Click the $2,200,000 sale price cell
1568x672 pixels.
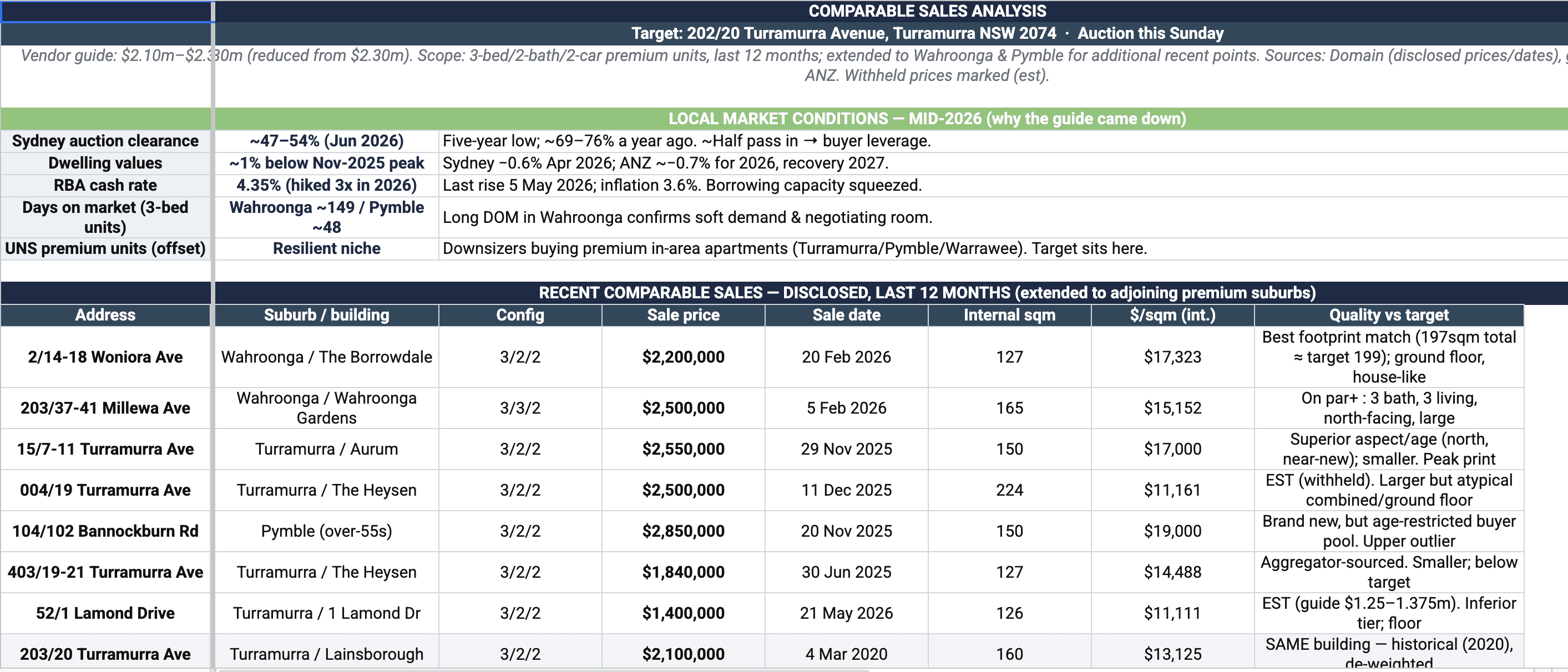683,357
